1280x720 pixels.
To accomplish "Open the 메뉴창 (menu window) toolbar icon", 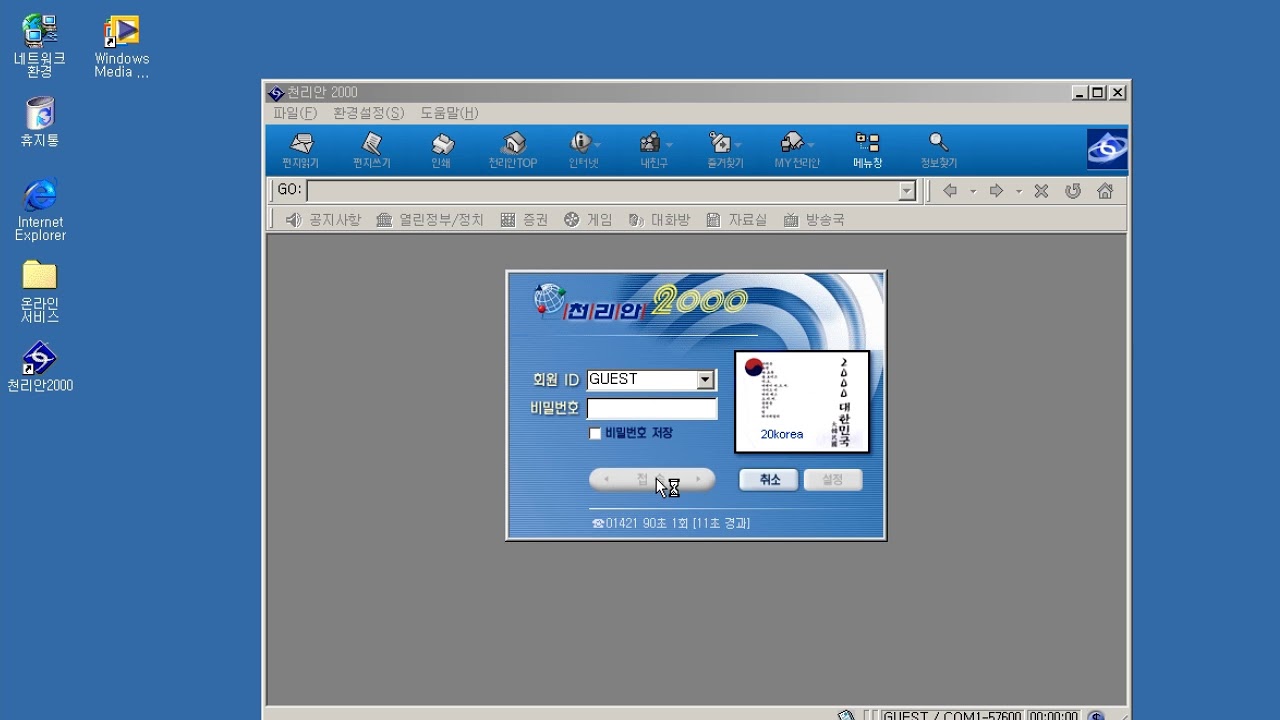I will click(868, 150).
